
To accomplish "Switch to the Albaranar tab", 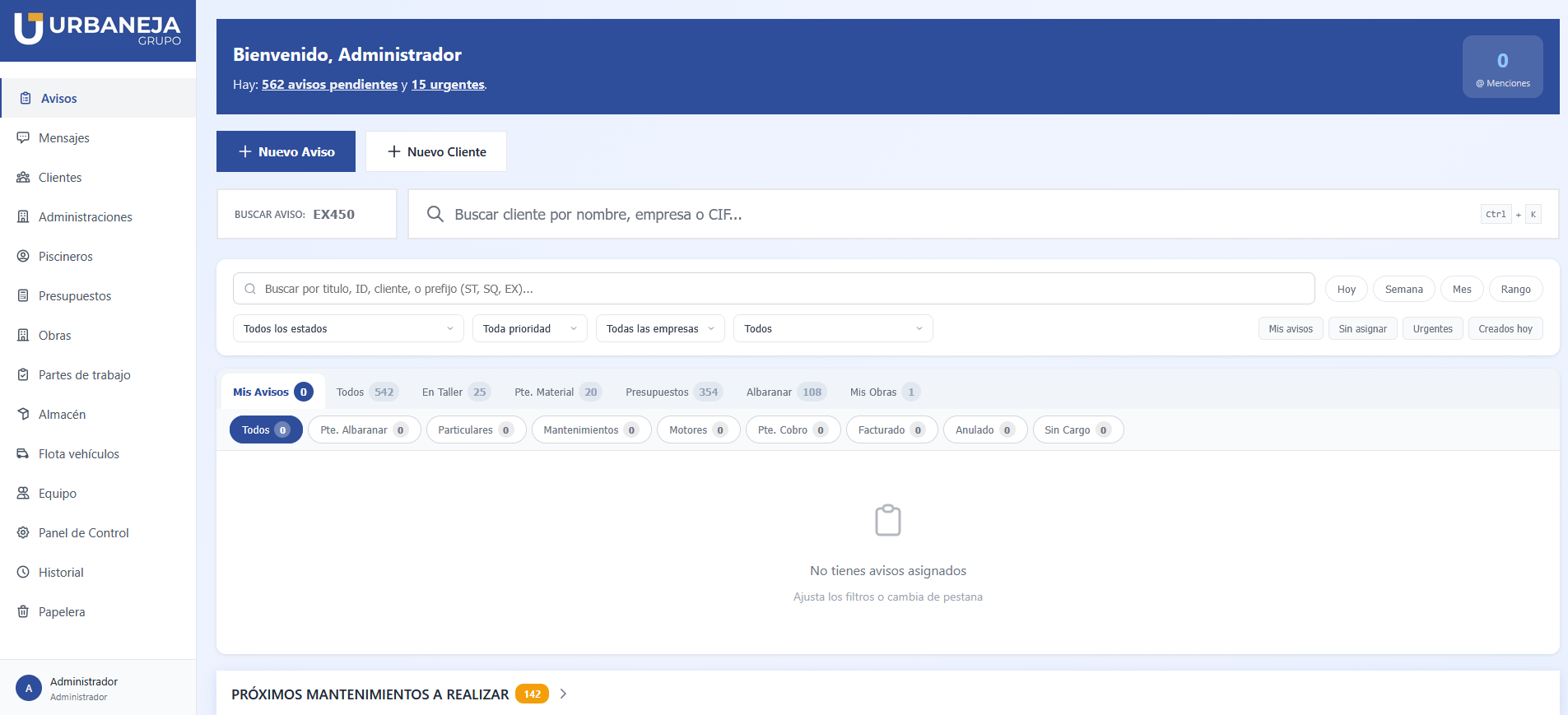I will [x=786, y=392].
